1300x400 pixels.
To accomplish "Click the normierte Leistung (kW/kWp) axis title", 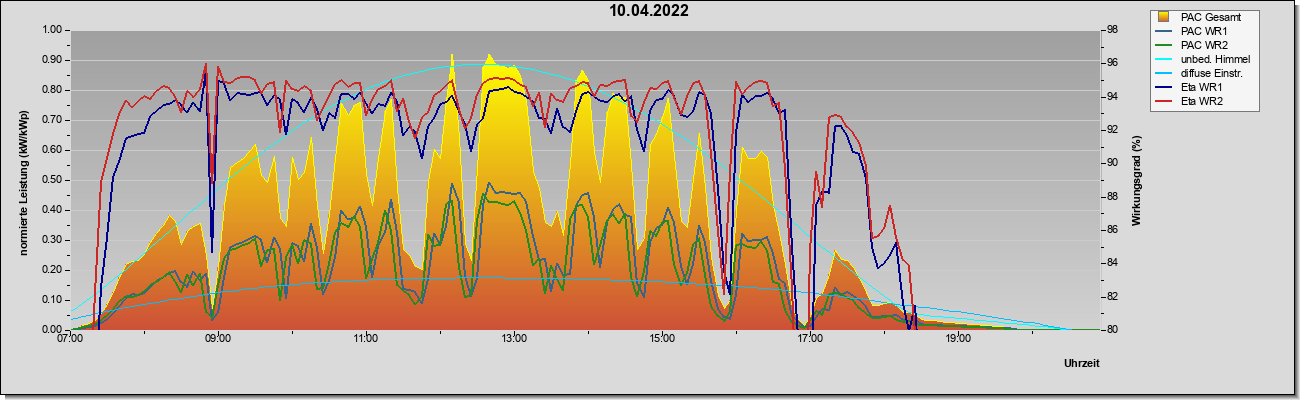I will click(x=22, y=179).
